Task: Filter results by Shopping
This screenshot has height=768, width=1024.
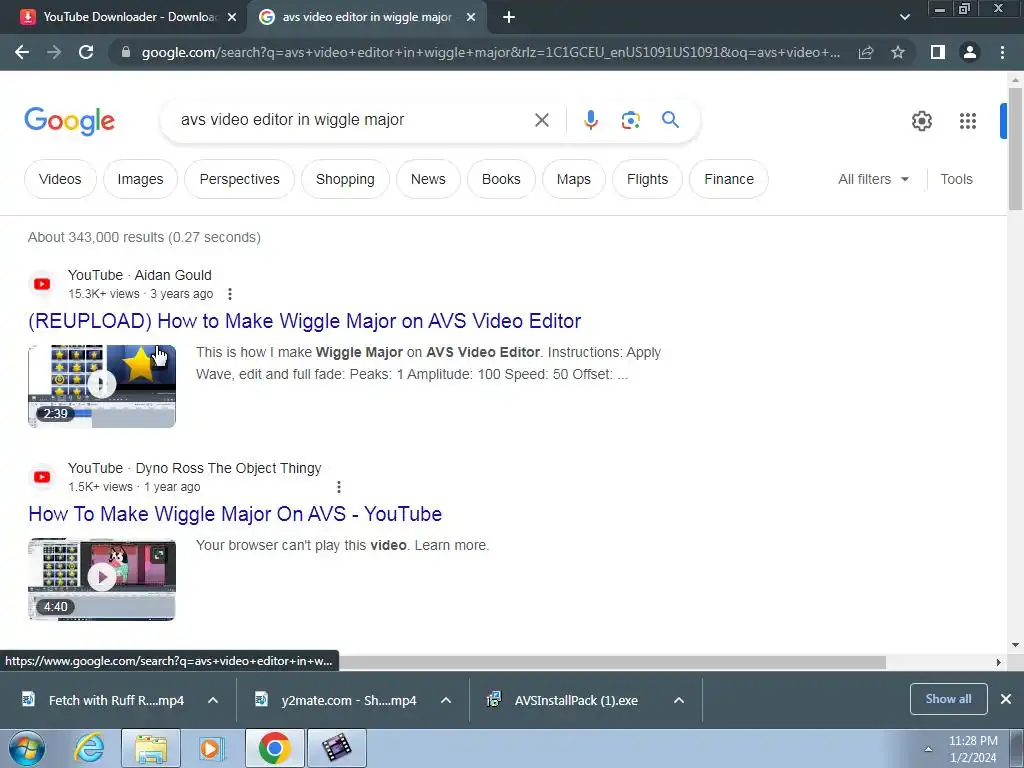Action: coord(345,179)
